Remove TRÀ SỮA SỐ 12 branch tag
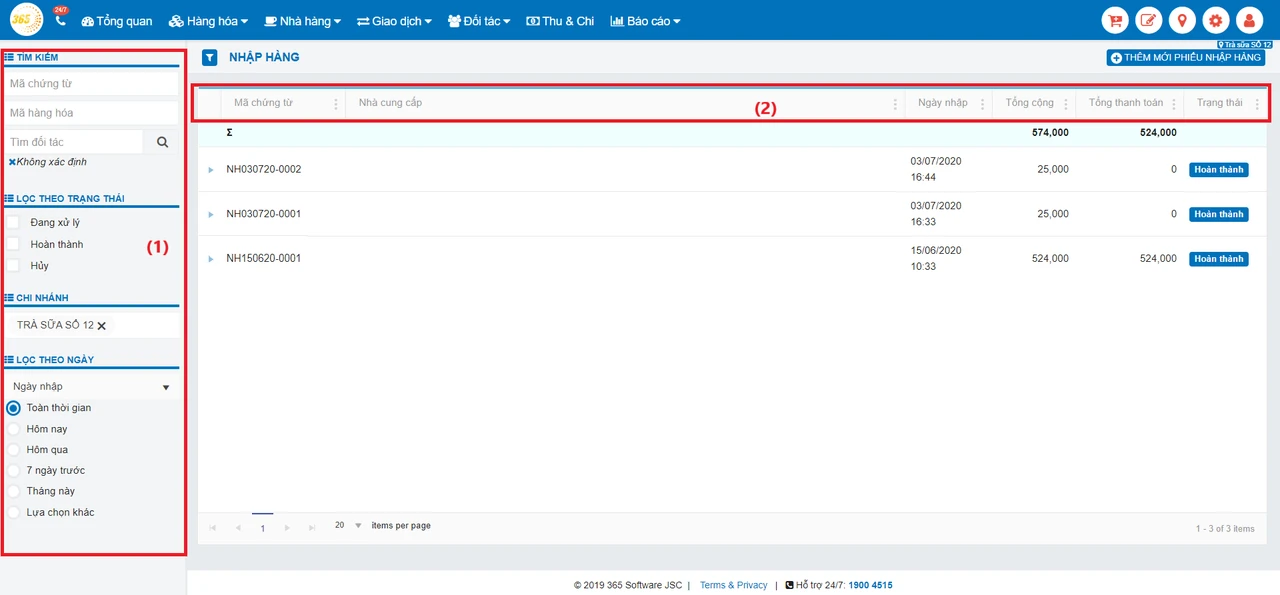The image size is (1280, 595). (x=101, y=326)
